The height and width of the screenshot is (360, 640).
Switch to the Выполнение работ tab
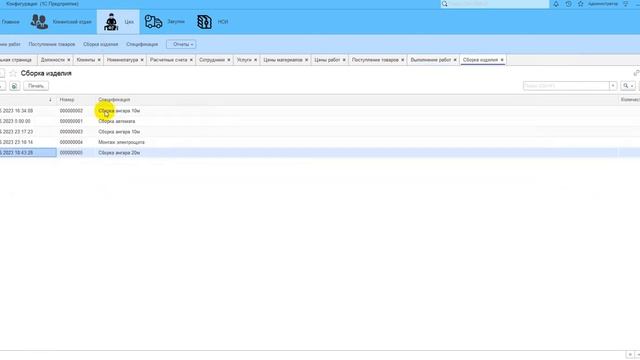click(x=431, y=60)
